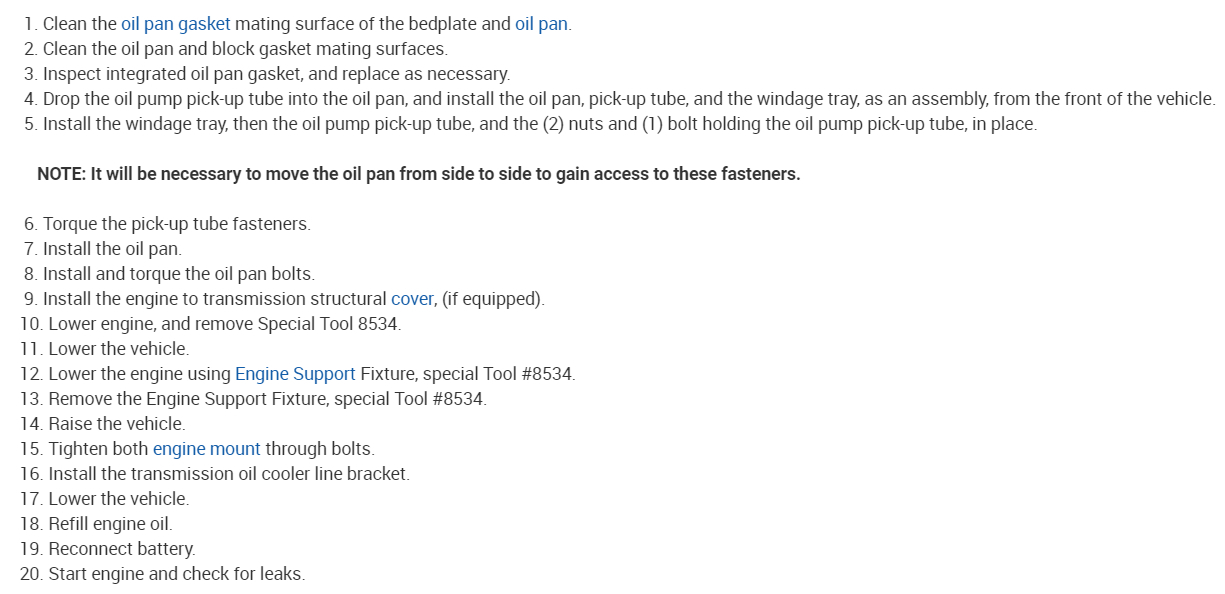Click step 10 'Lower engine, and remove Special Tool 8534'
This screenshot has height=594, width=1225.
click(x=224, y=324)
